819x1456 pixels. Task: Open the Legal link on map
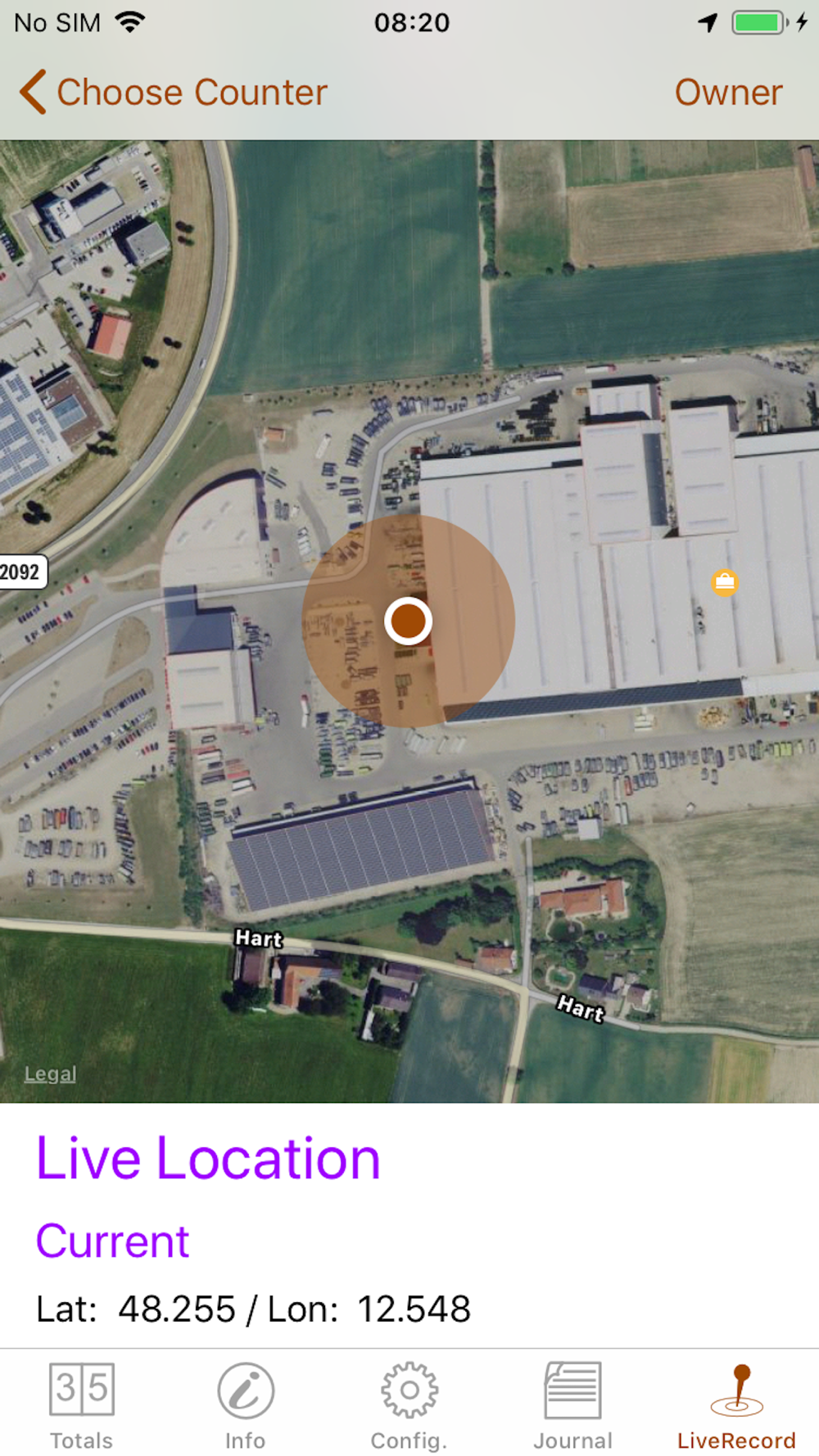(50, 1074)
